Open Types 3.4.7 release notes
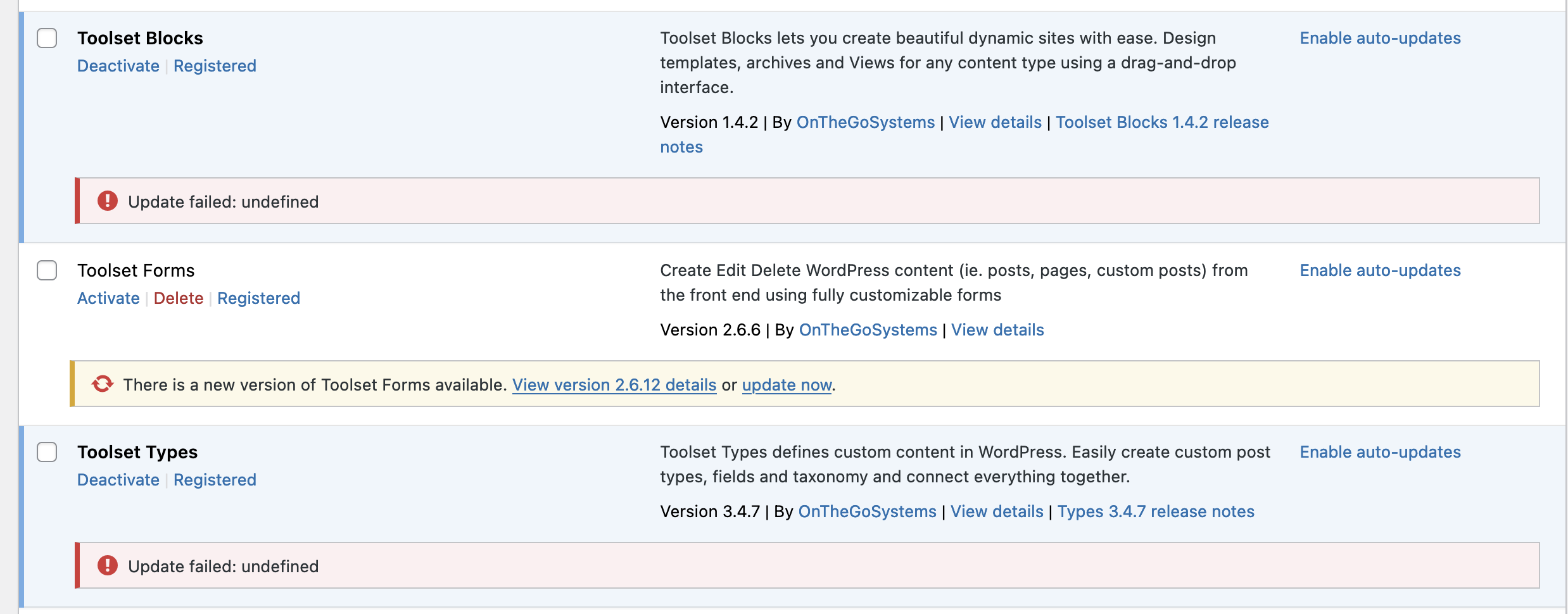This screenshot has height=614, width=1568. pos(1156,511)
